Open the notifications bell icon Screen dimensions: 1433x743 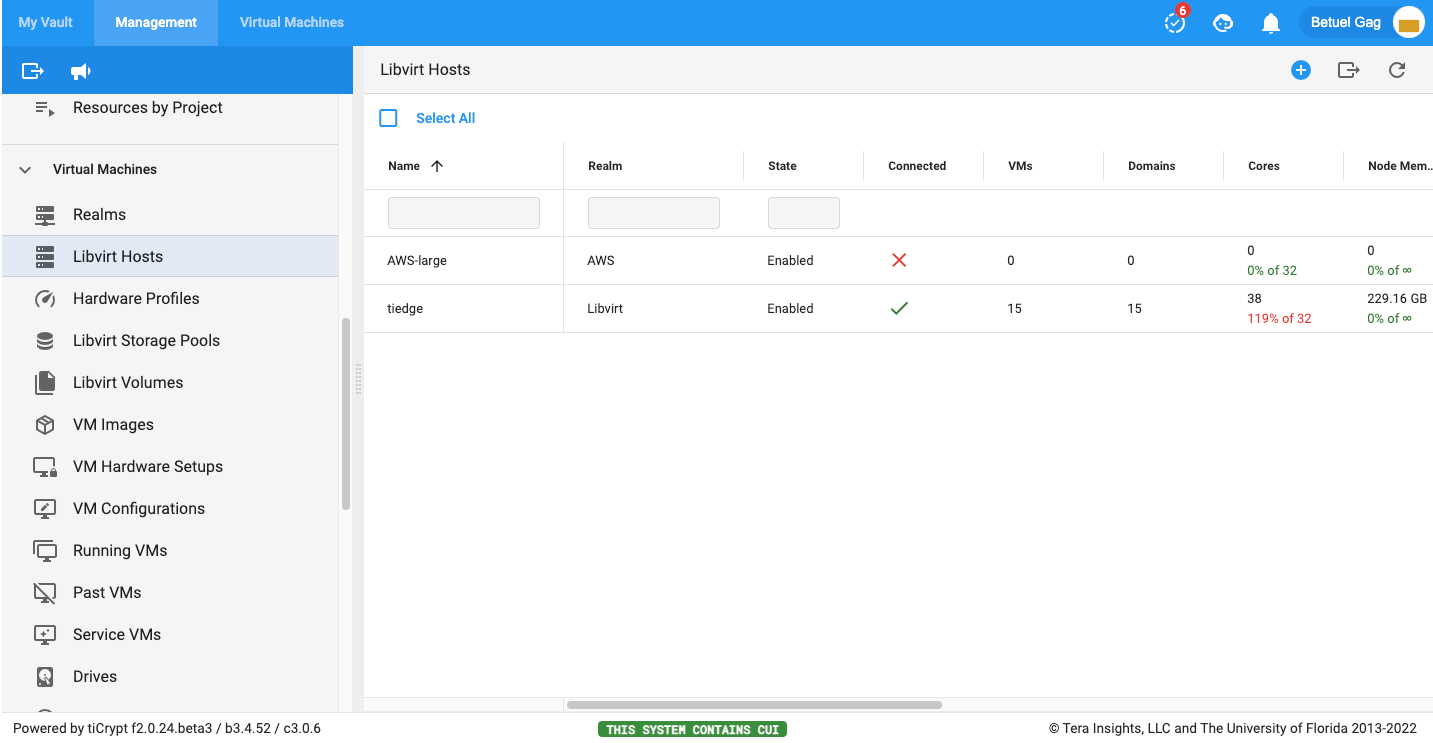pos(1270,23)
